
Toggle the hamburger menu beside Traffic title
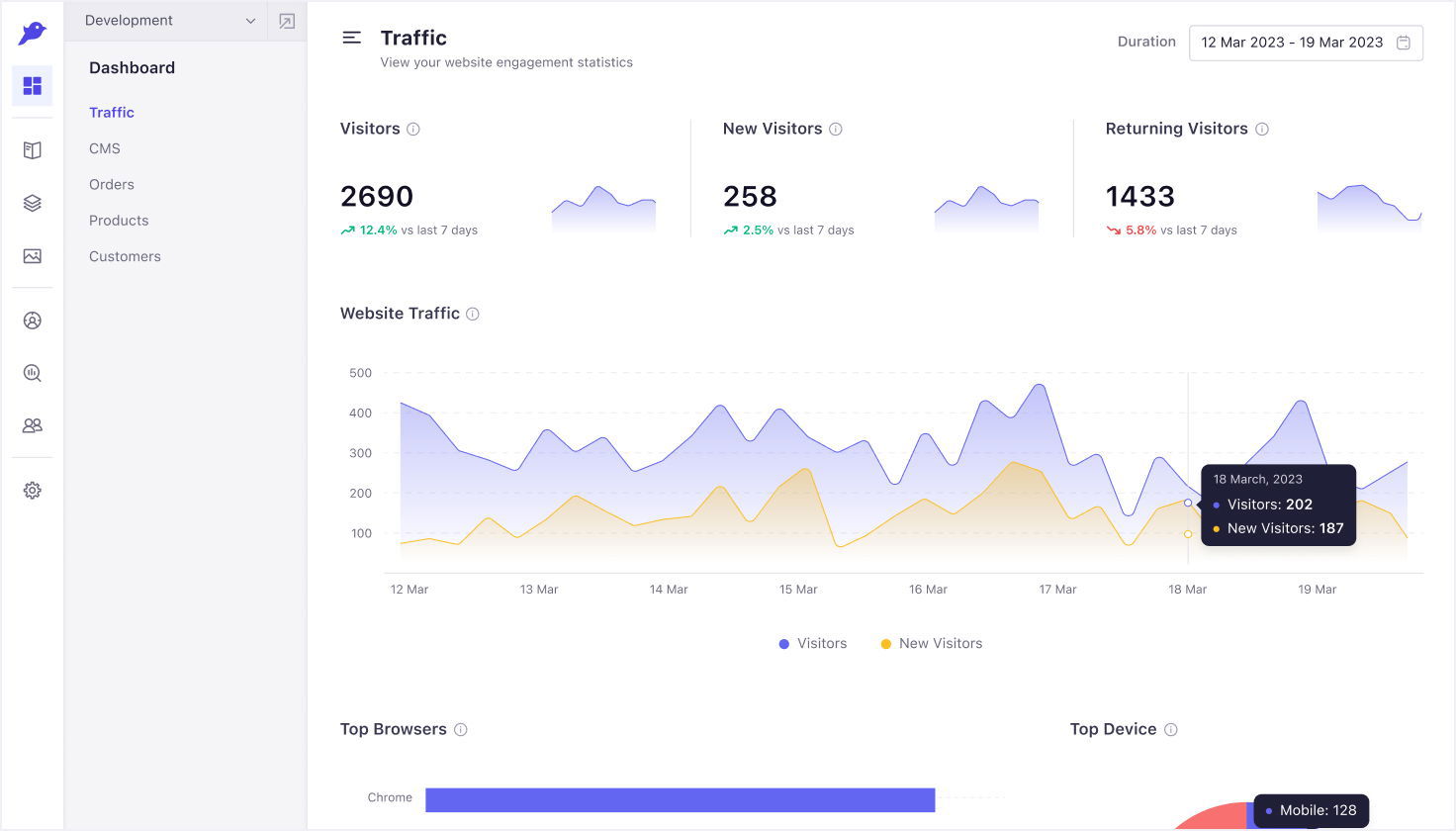coord(351,38)
